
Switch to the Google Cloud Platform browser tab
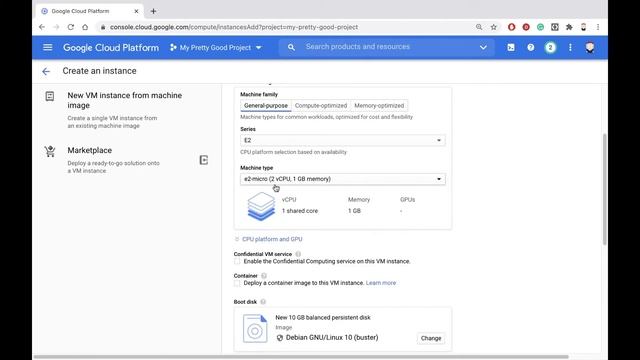tap(90, 11)
